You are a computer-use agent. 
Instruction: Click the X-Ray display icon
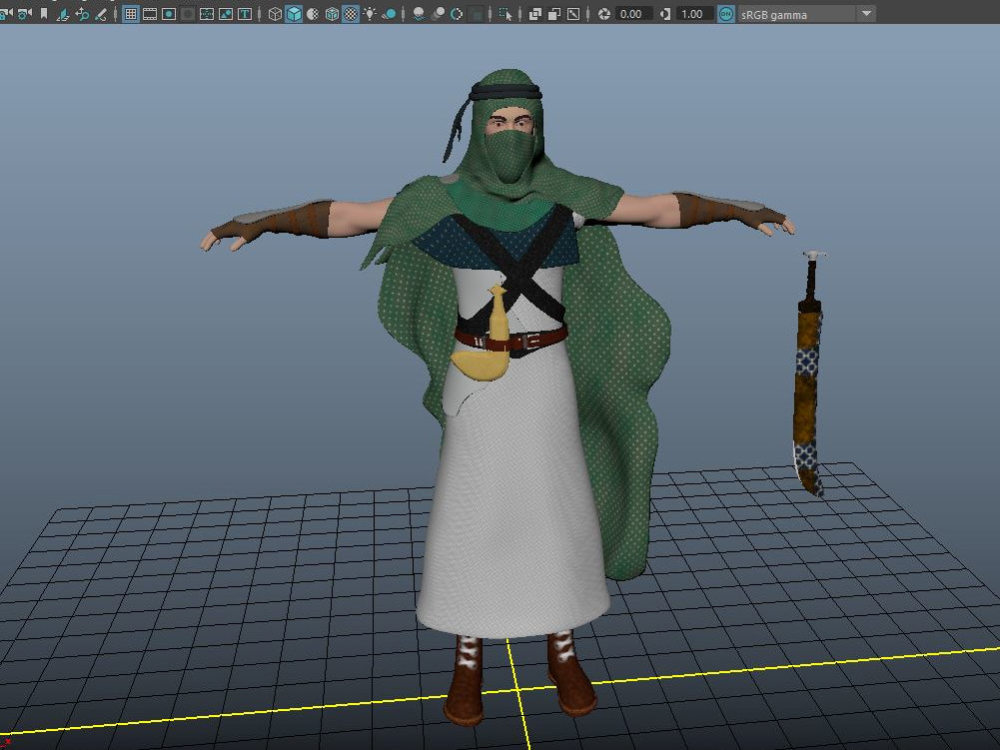(535, 13)
